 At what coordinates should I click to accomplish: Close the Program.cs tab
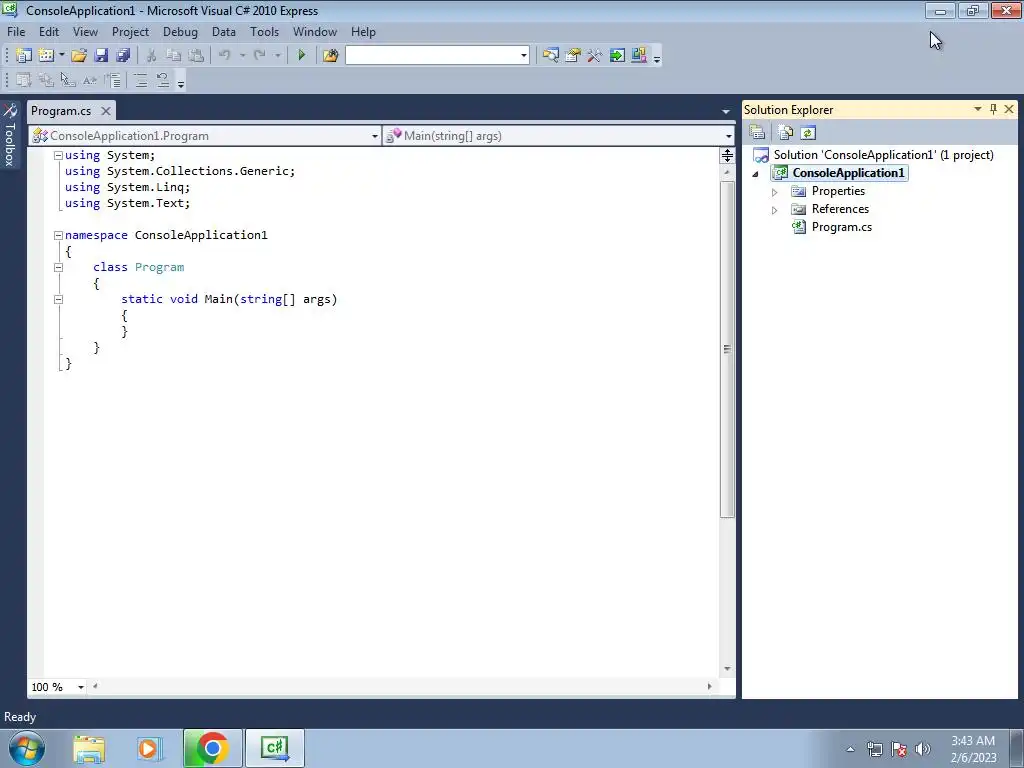tap(106, 111)
